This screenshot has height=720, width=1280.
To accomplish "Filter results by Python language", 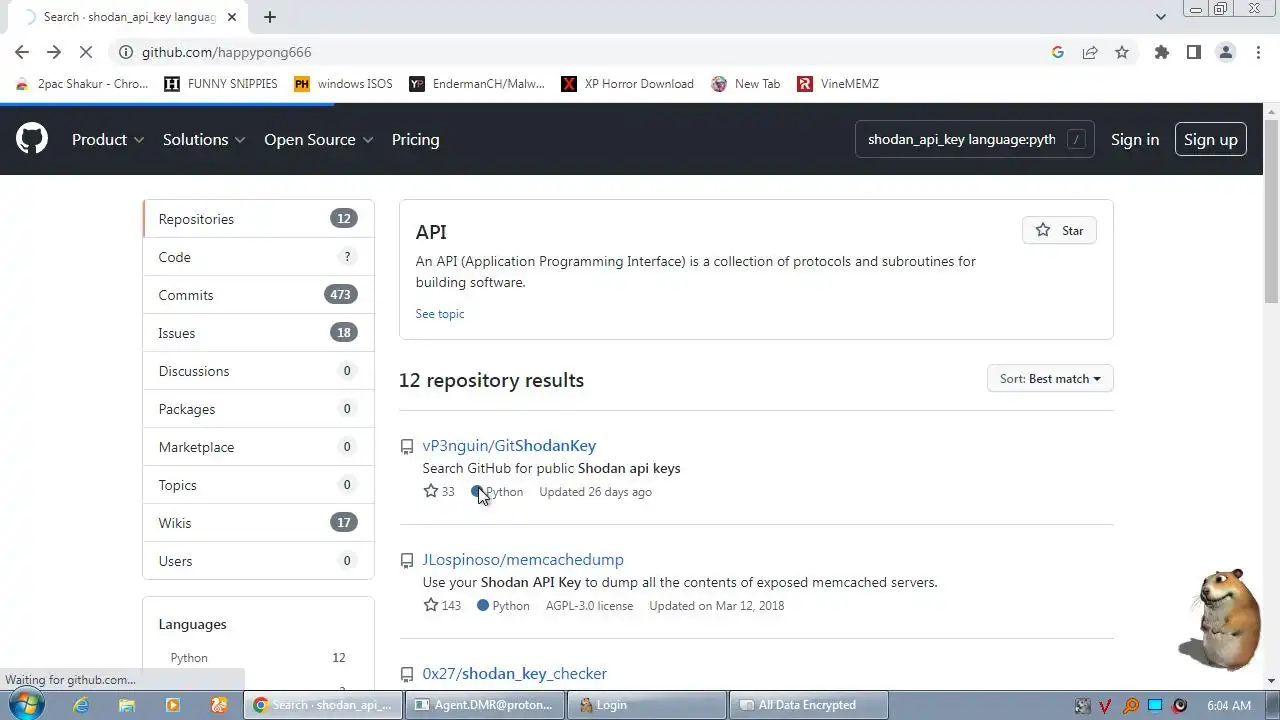I will (258, 657).
